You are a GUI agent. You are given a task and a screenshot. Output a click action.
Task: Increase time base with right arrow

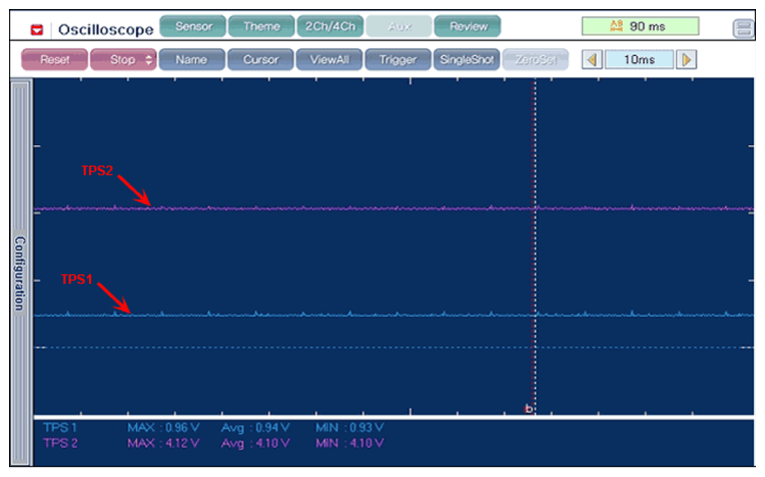[686, 60]
